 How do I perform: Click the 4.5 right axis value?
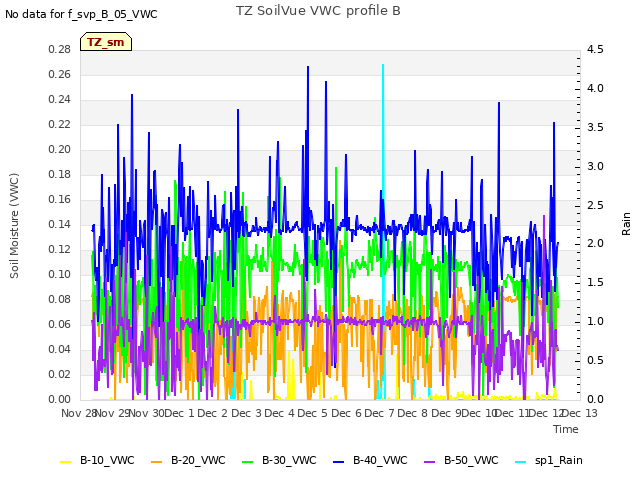point(595,50)
